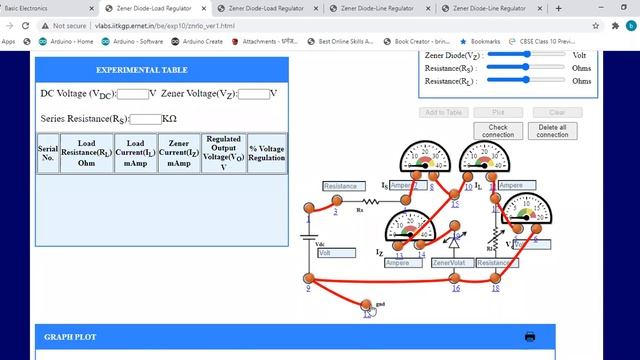The height and width of the screenshot is (360, 640).
Task: Select connection node 1 above battery
Action: point(309,208)
